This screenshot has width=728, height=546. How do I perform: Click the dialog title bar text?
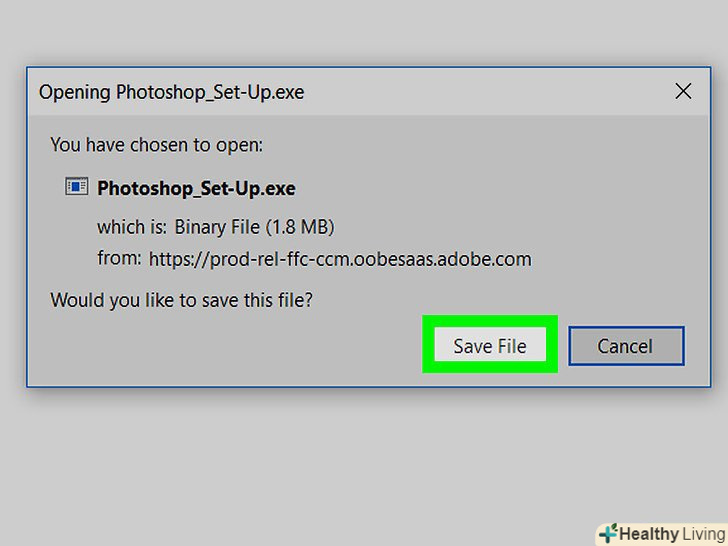tap(171, 93)
